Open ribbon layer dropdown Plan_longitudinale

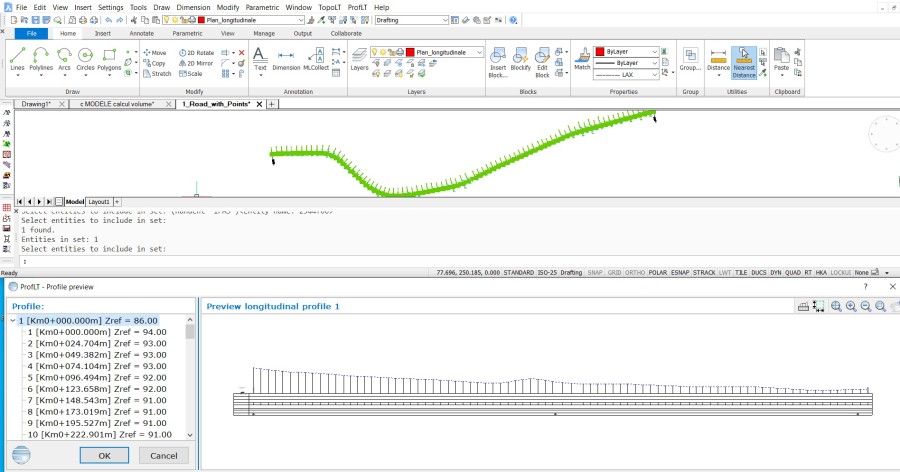tap(479, 52)
